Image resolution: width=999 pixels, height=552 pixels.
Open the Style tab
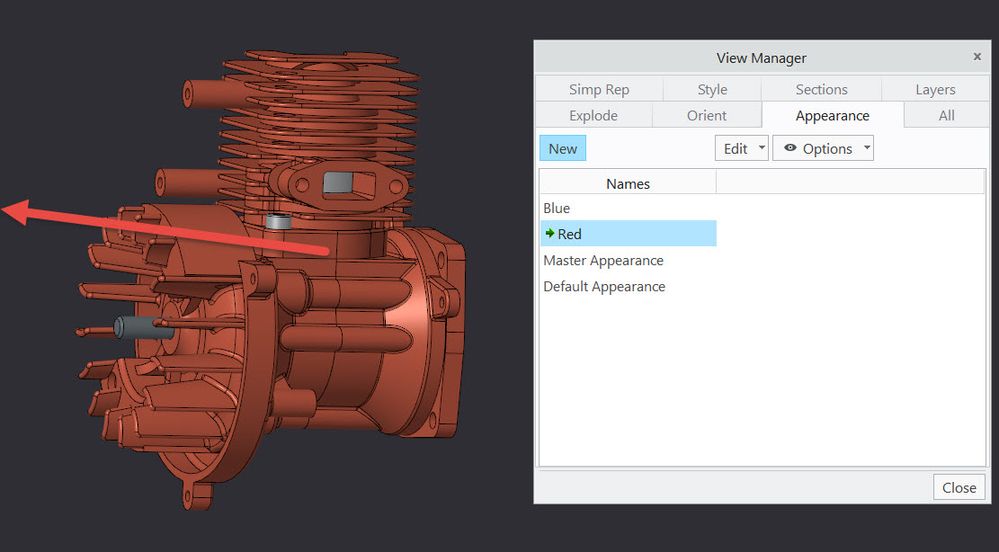712,89
